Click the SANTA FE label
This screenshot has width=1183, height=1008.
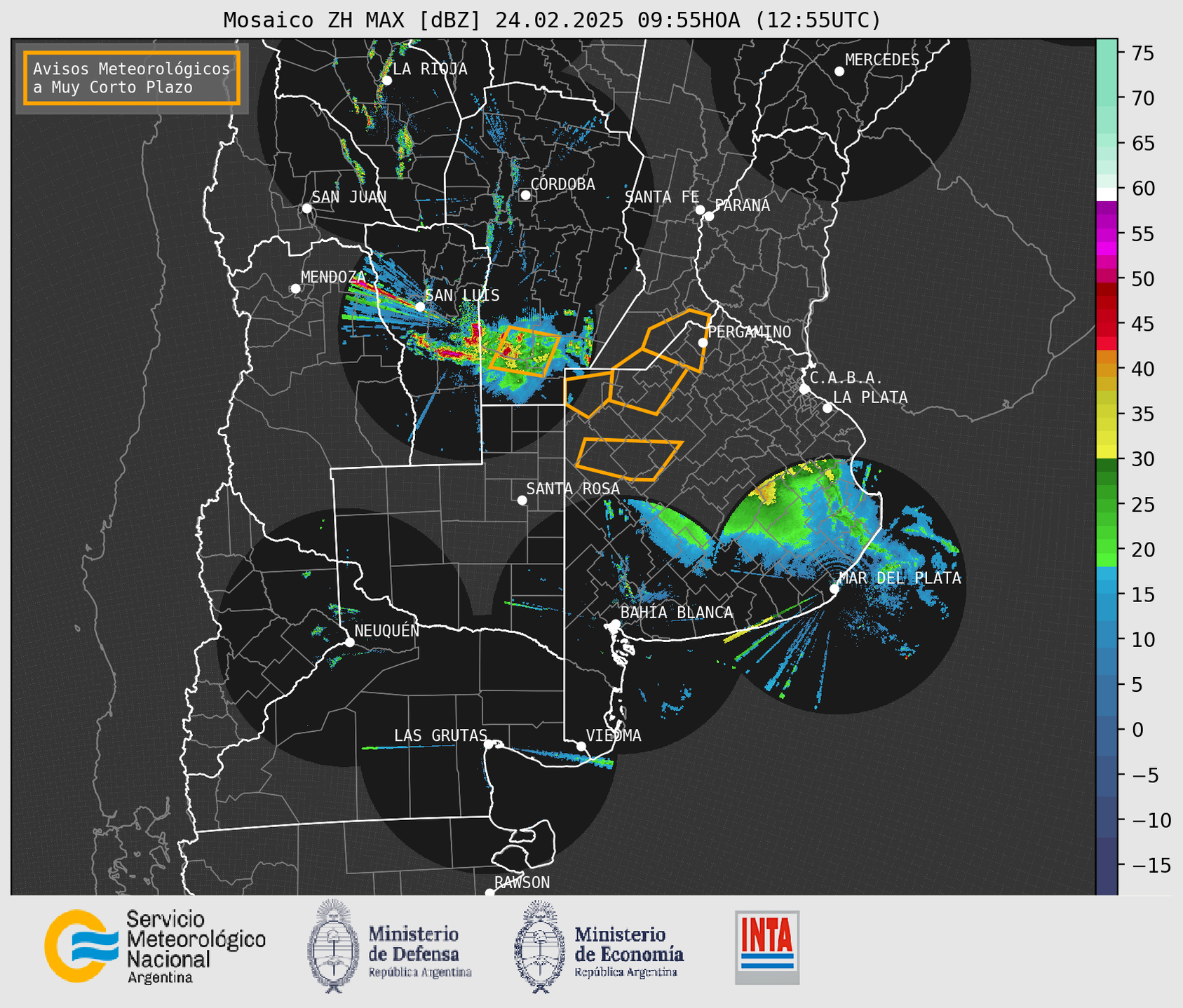(x=662, y=198)
